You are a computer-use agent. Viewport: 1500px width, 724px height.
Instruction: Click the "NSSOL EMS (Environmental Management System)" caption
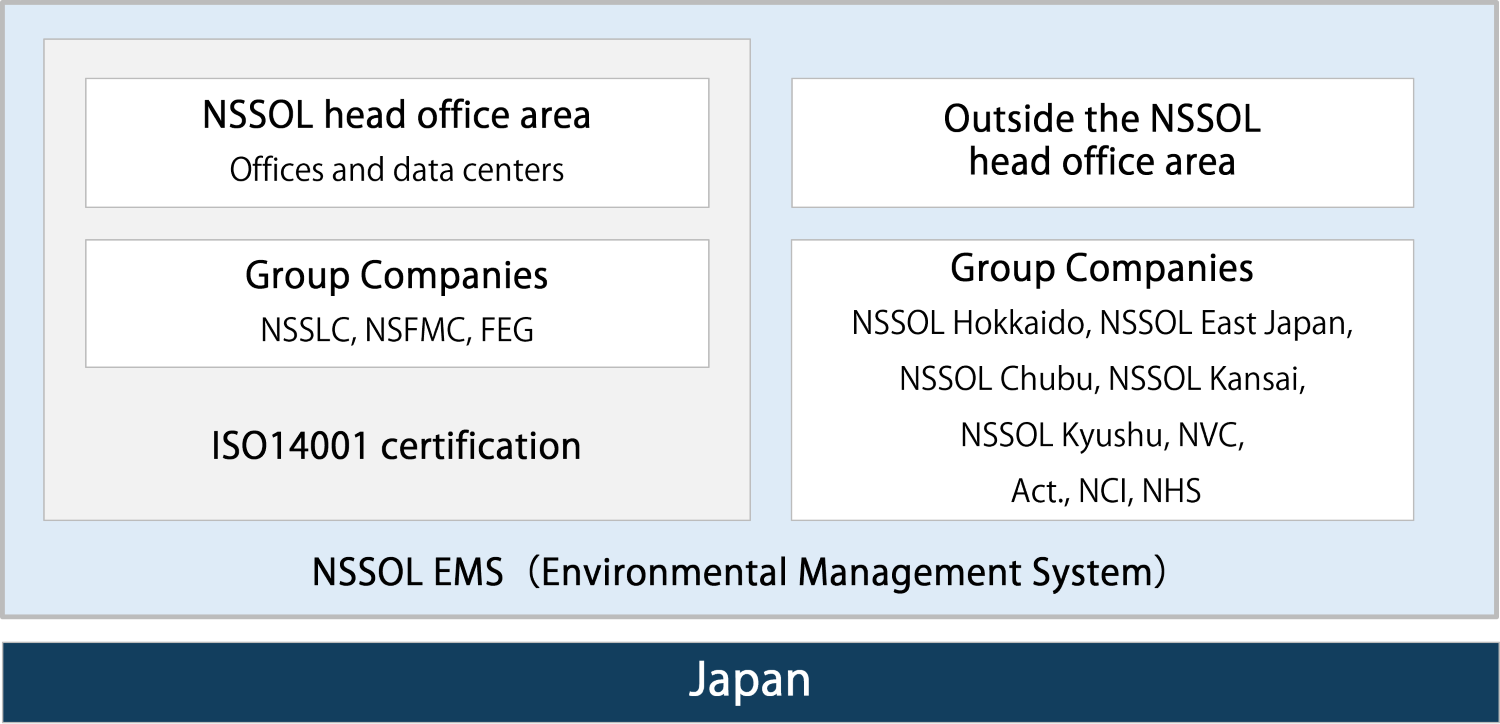pos(740,573)
